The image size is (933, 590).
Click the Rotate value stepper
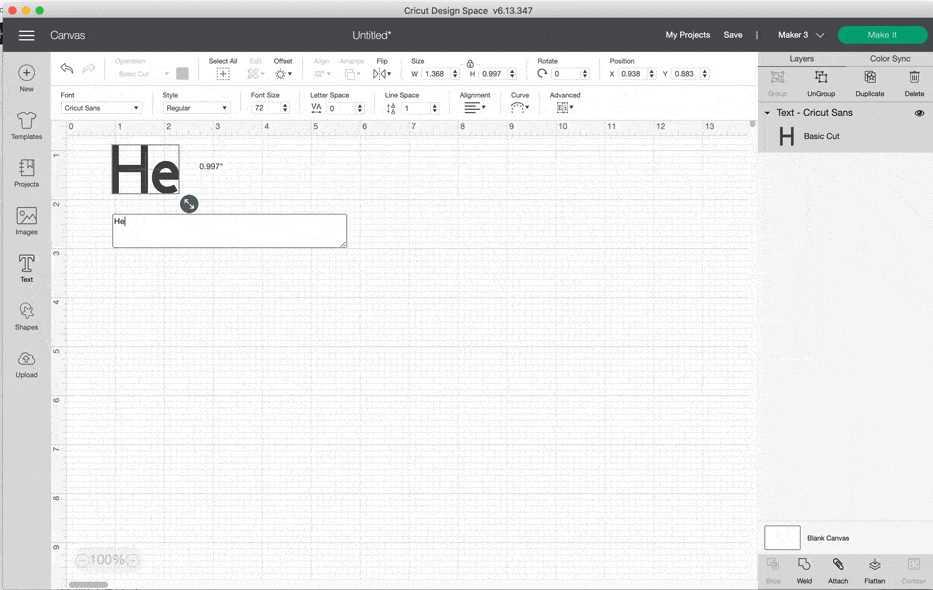tap(585, 74)
